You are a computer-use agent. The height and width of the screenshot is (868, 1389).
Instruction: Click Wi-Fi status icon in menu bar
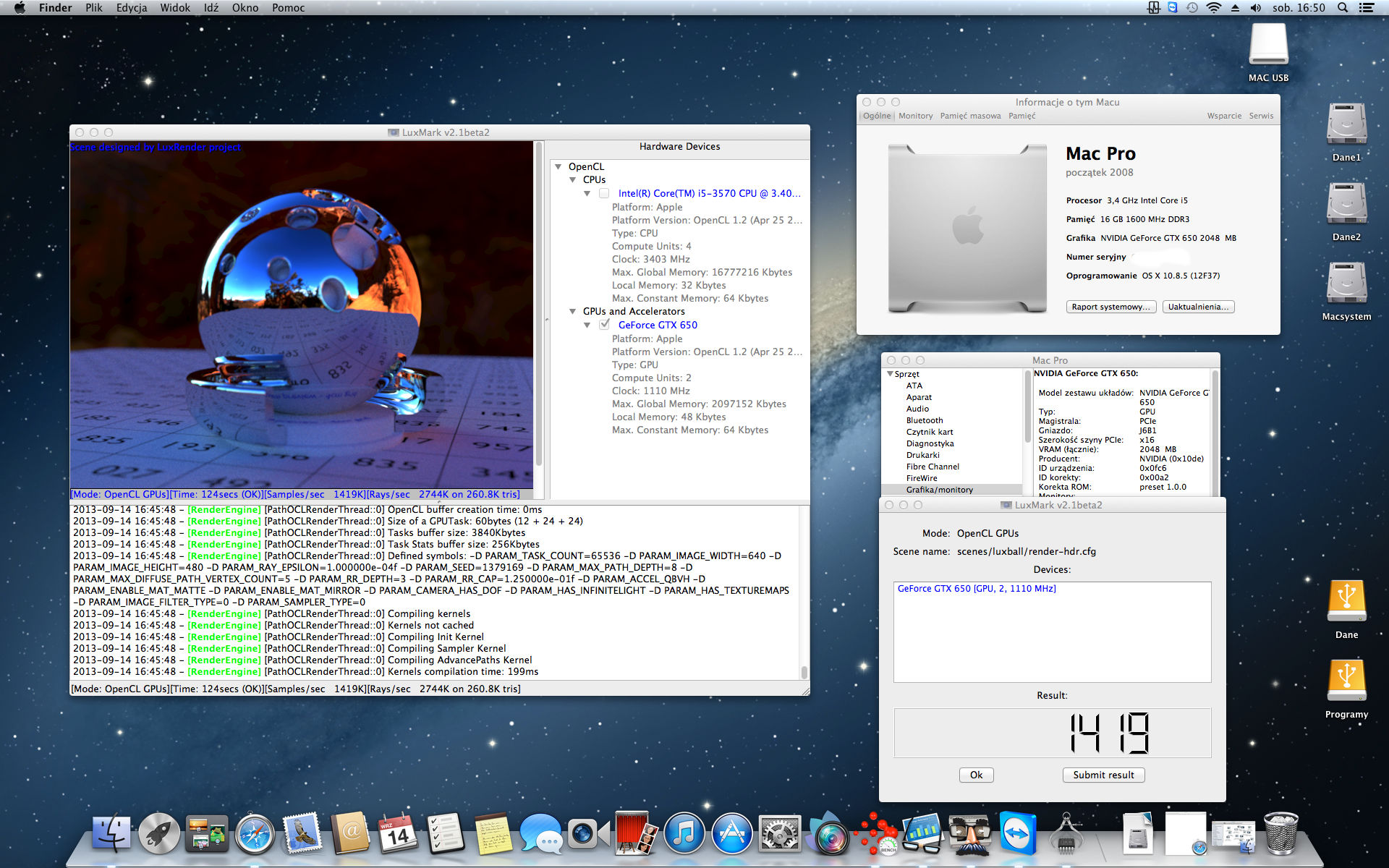(x=1214, y=8)
